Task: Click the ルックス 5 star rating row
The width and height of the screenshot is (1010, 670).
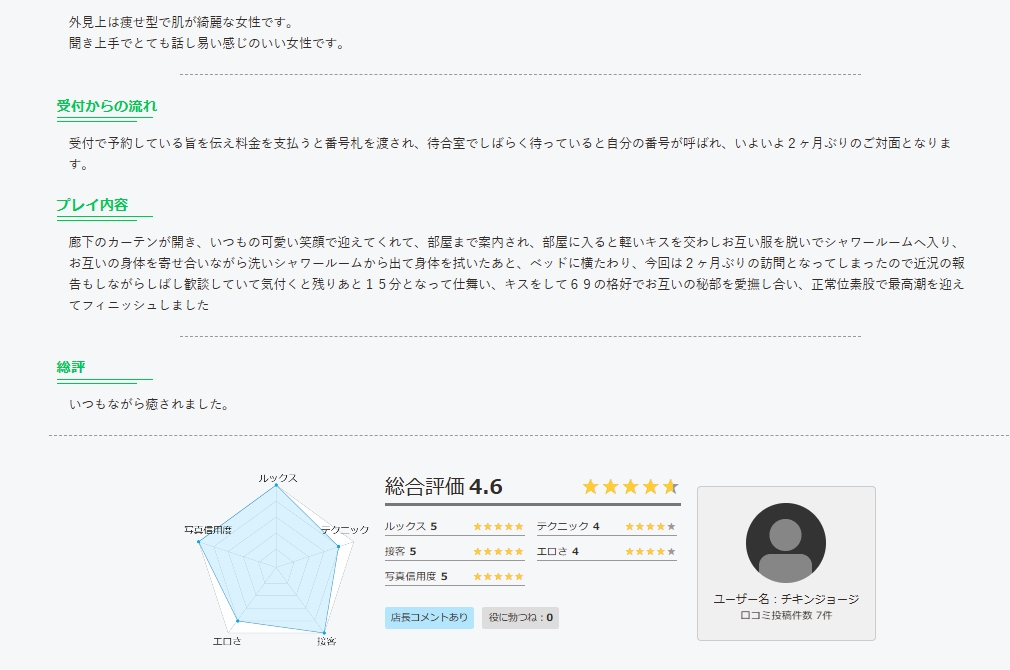Action: tap(455, 527)
